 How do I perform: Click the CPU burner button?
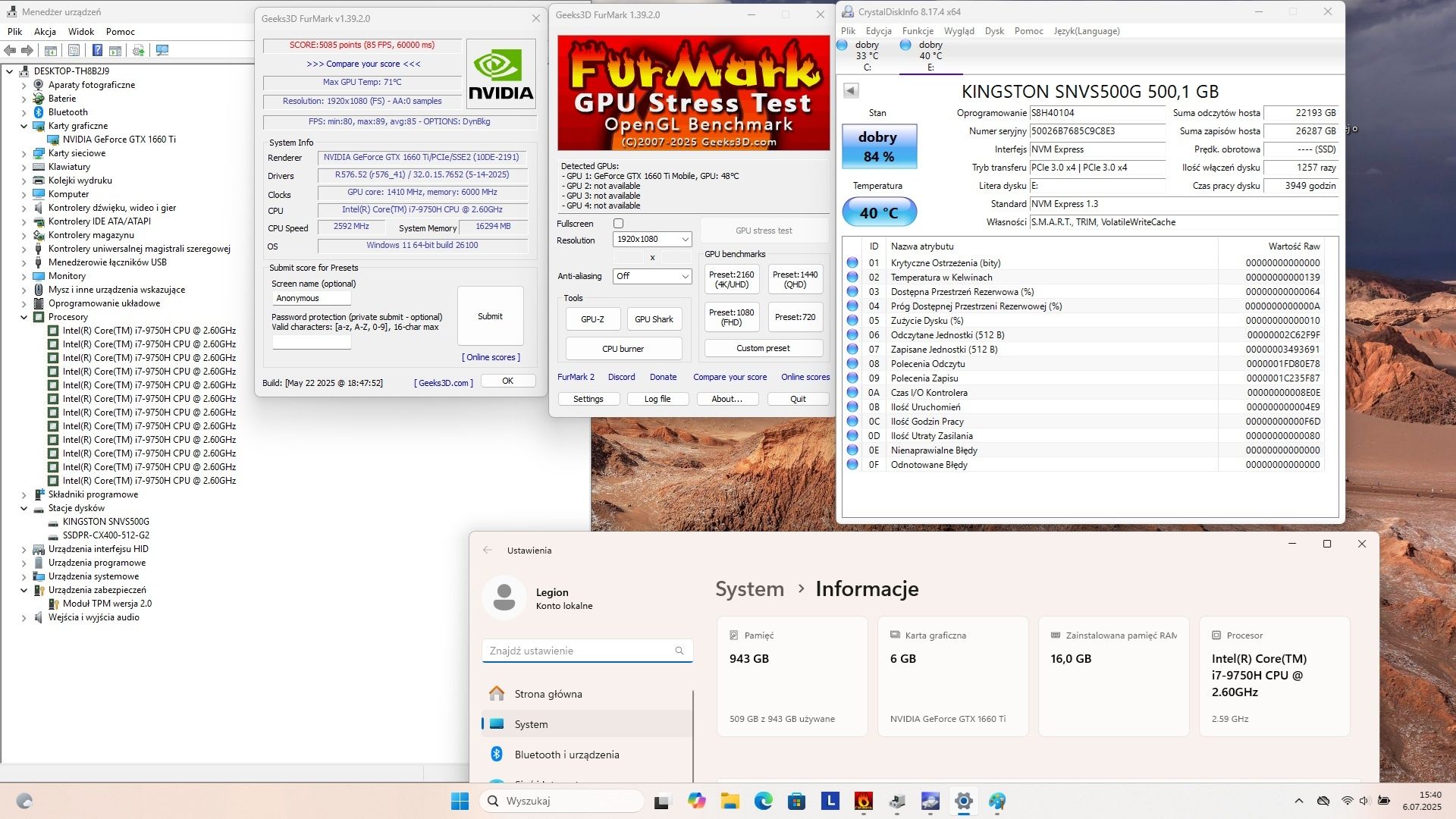[623, 349]
